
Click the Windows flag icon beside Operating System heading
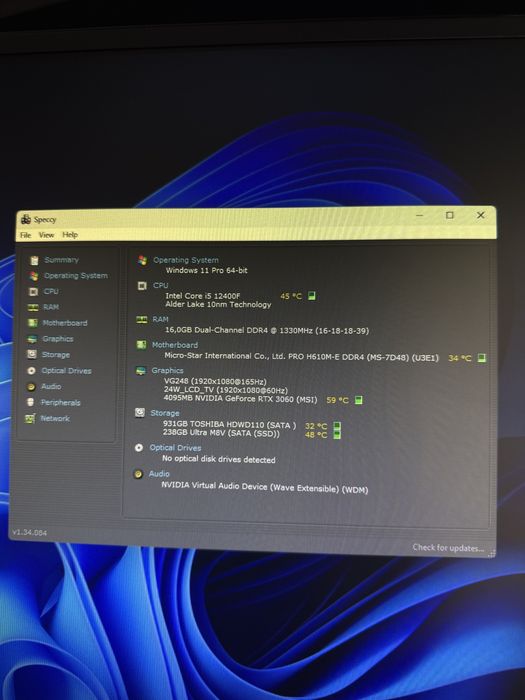[142, 260]
